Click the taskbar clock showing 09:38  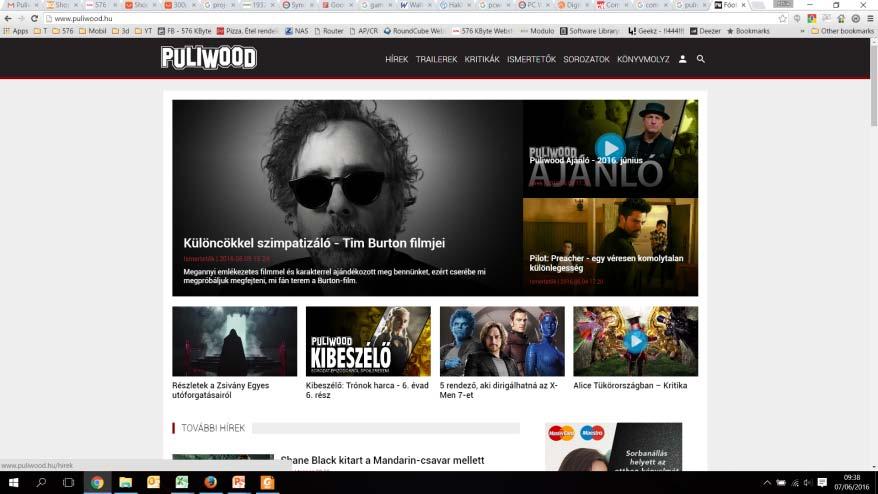click(x=851, y=482)
